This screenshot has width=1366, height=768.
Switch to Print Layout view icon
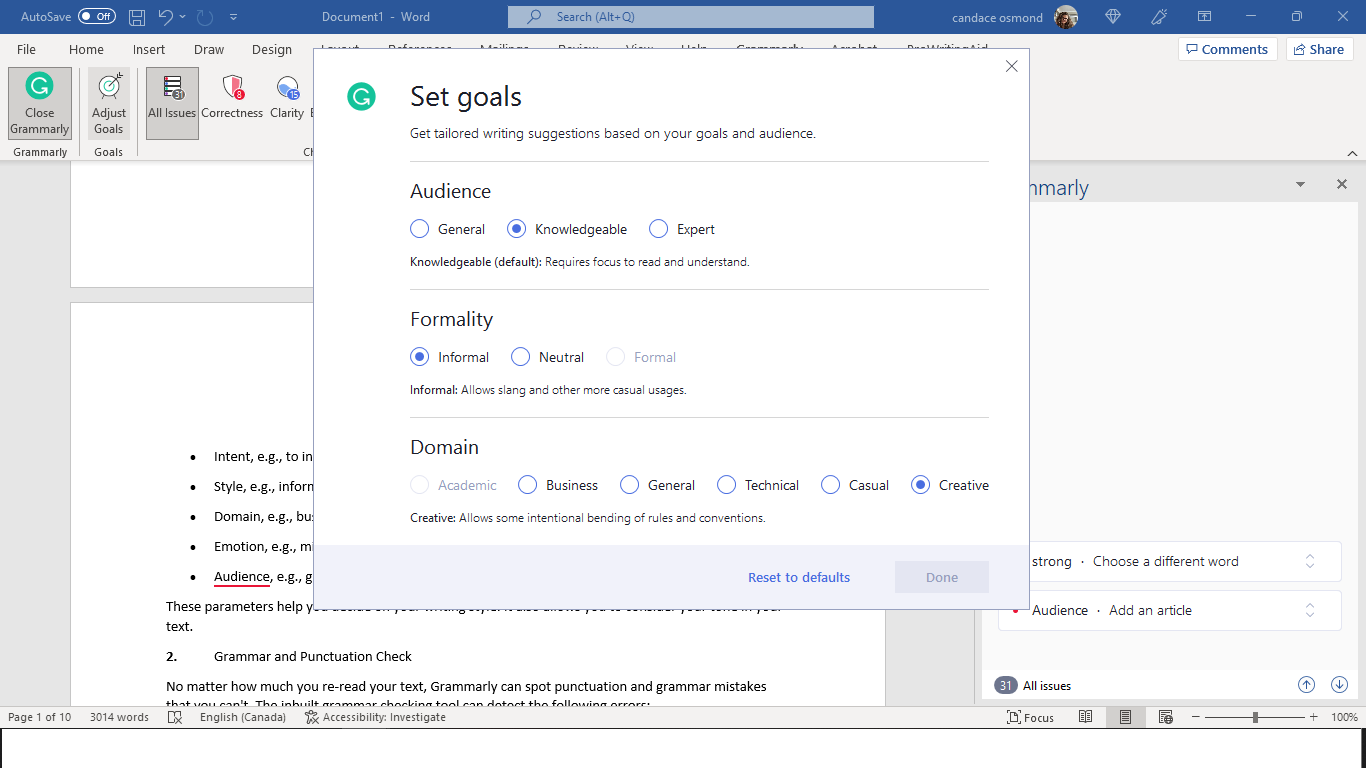coord(1126,717)
